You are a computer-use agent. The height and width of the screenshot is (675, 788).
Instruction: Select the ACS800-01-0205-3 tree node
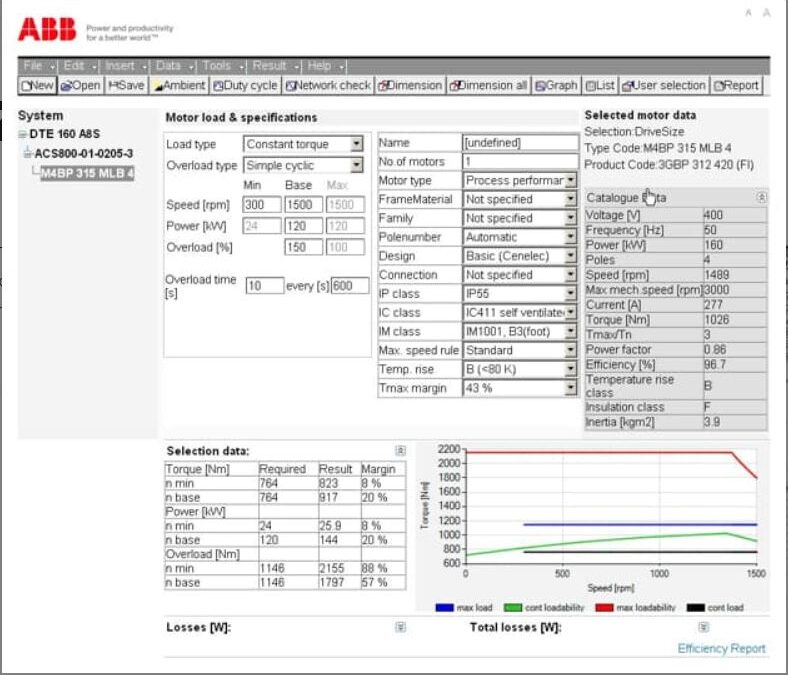(83, 153)
